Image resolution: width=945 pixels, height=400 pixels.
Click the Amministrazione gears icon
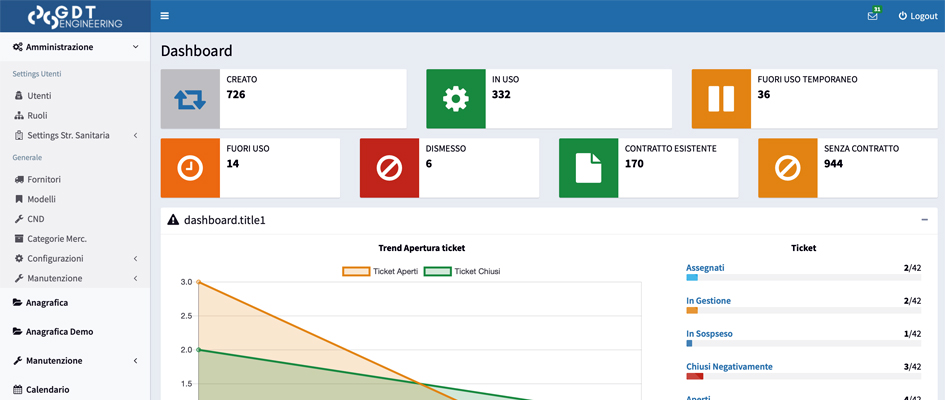[18, 47]
